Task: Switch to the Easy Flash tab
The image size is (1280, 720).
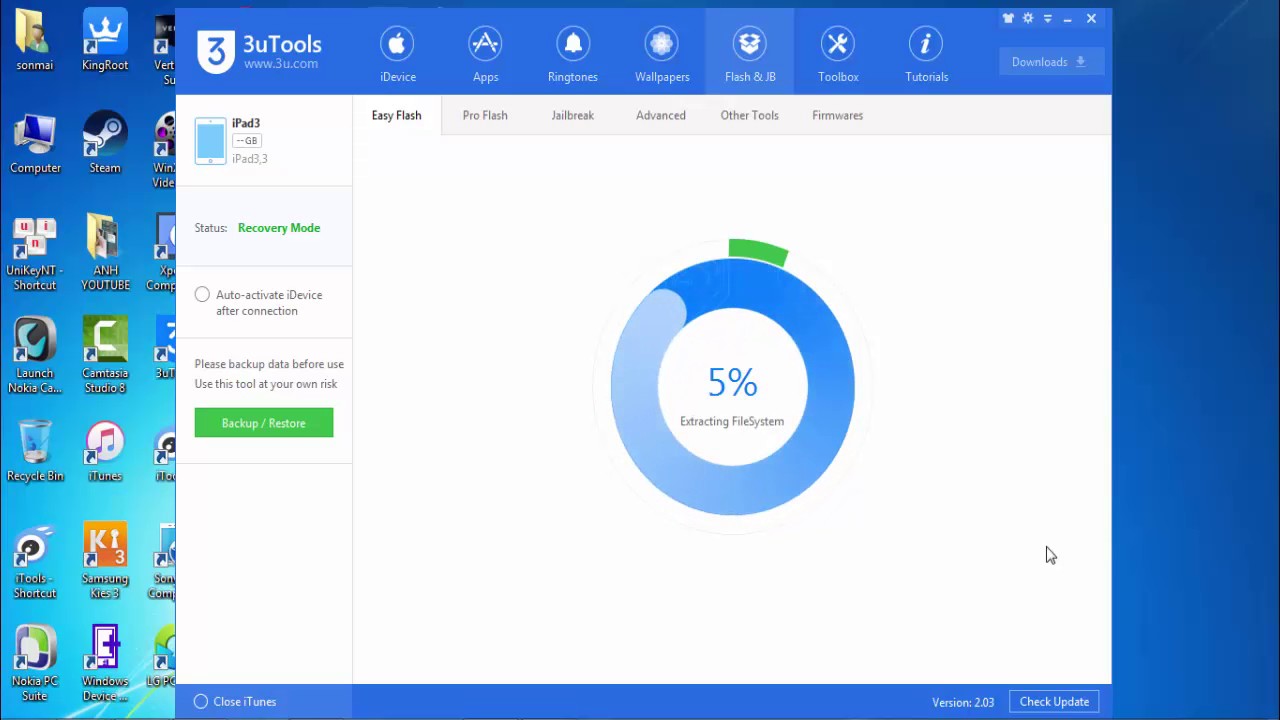Action: point(396,115)
